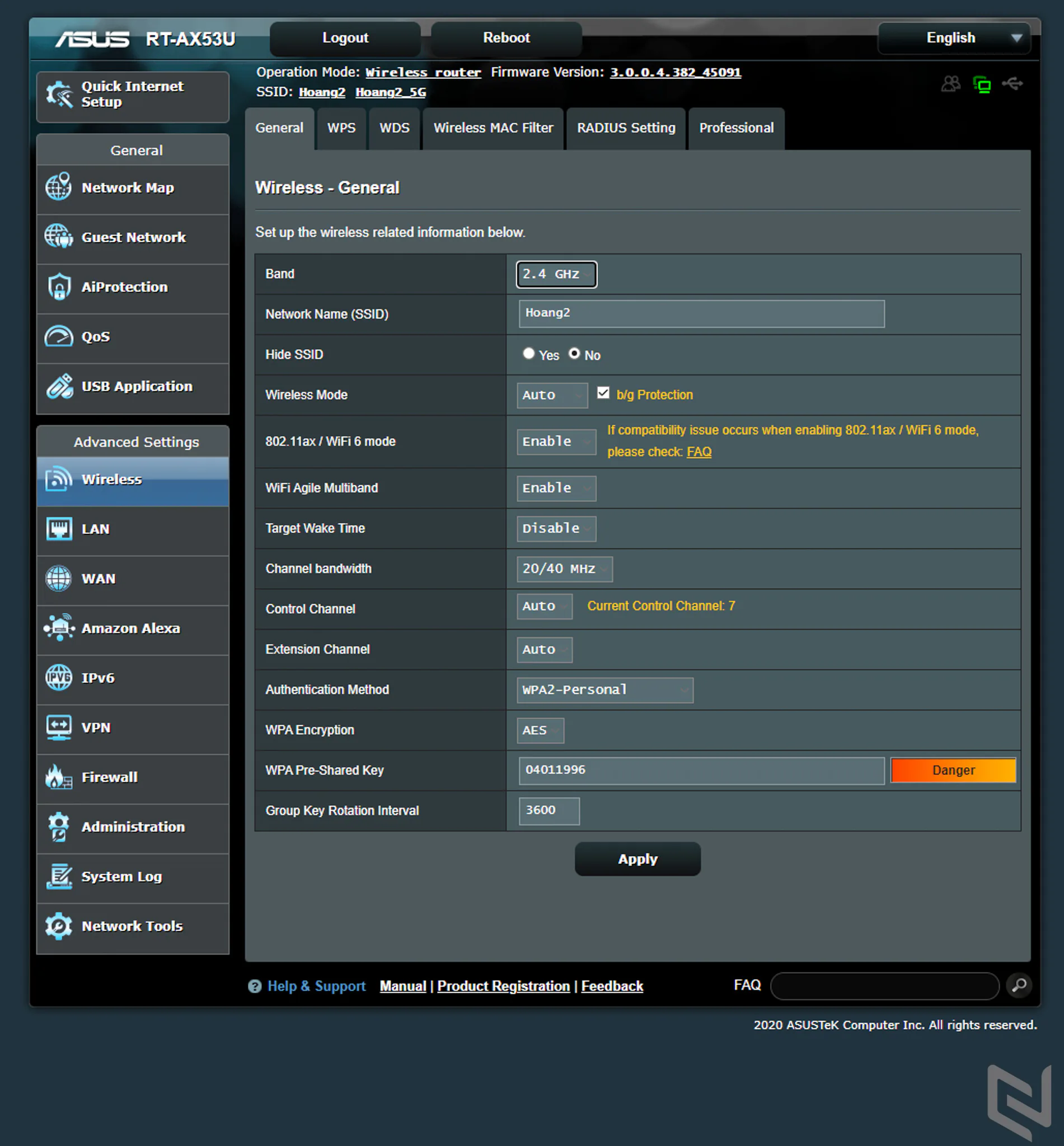
Task: Click the Amazon Alexa icon
Action: coord(59,628)
